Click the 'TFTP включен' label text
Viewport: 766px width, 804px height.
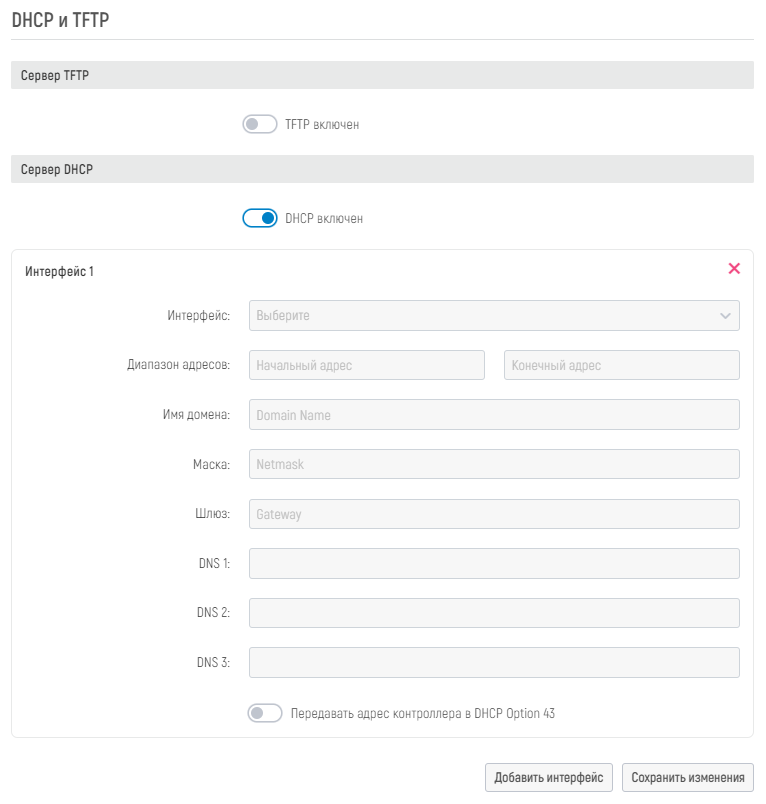pos(322,125)
